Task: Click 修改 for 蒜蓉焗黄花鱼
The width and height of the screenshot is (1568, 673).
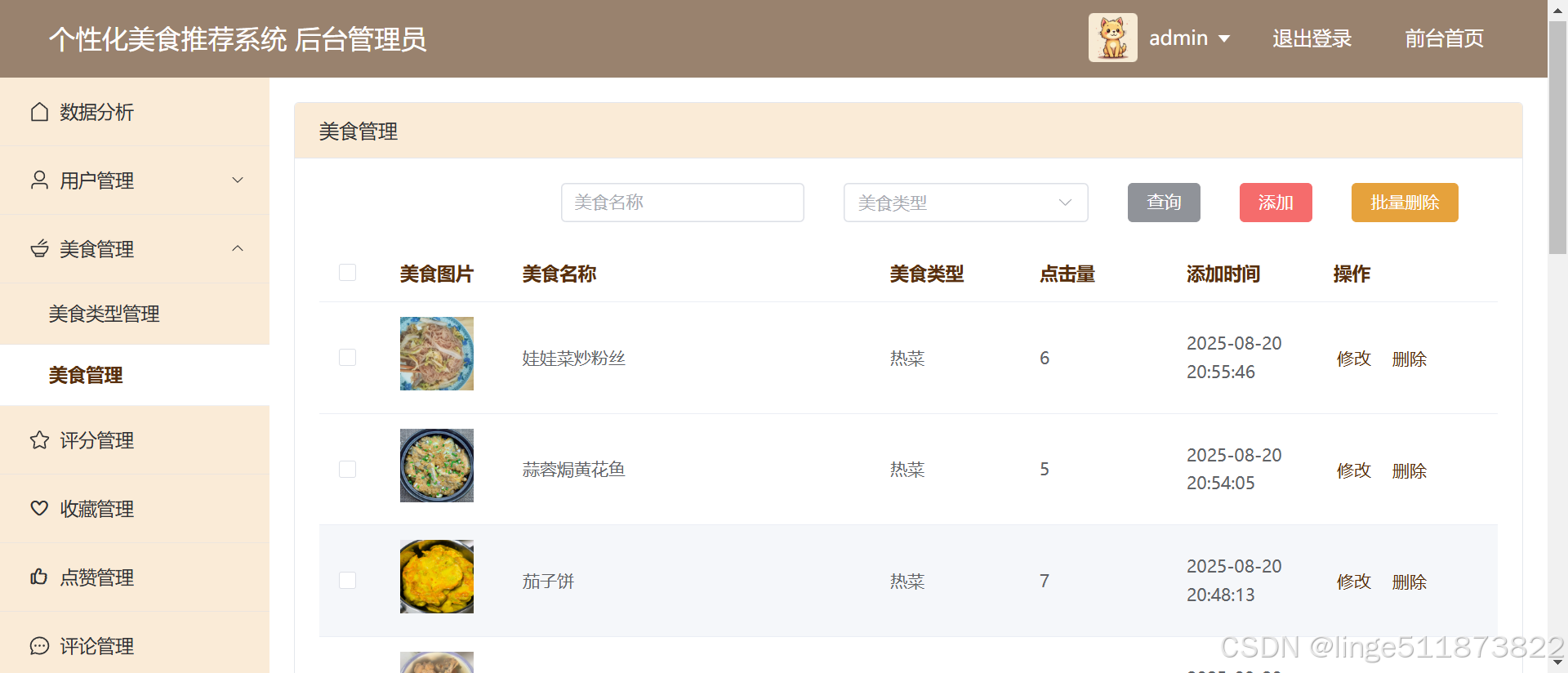Action: (1353, 470)
